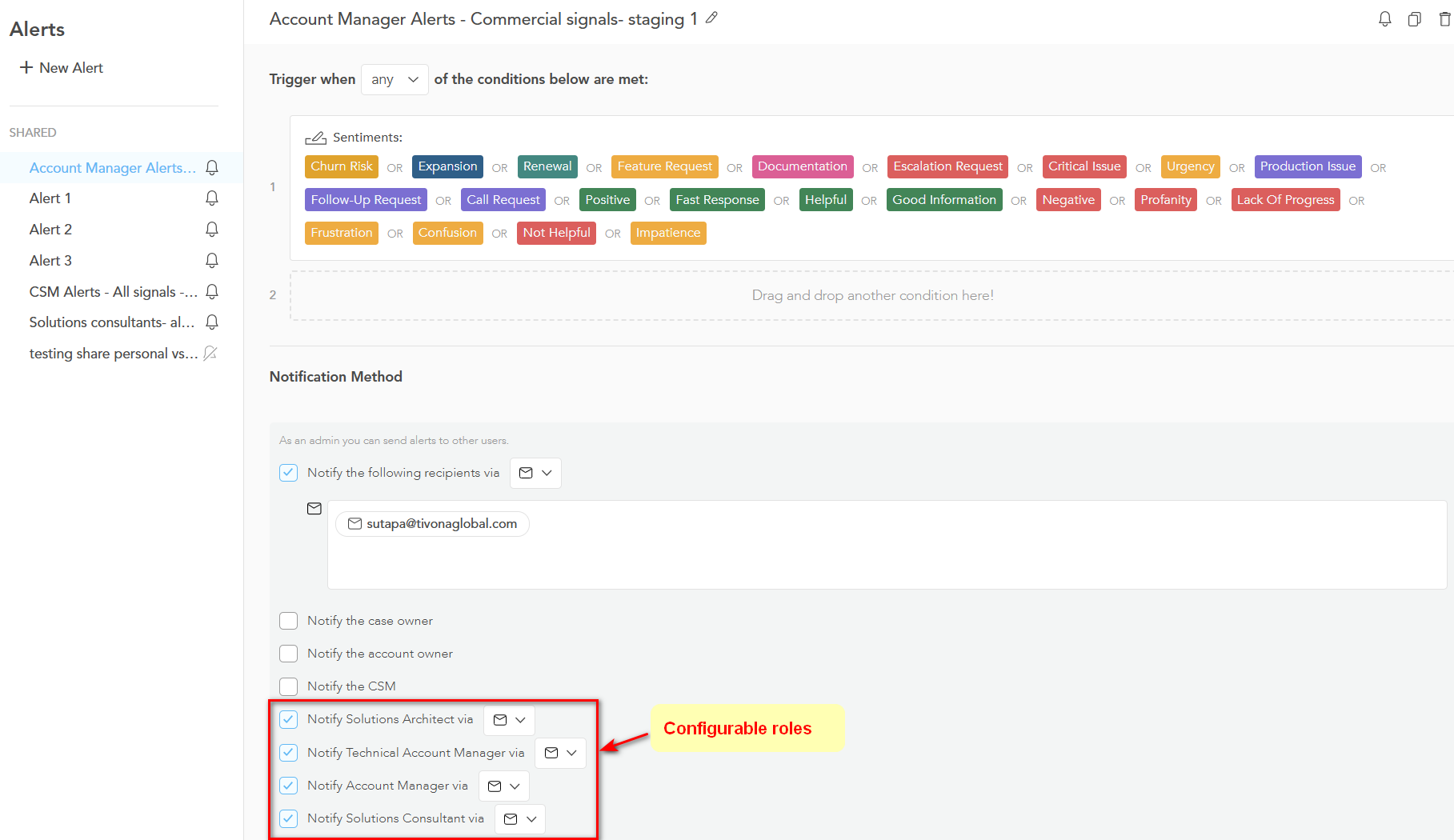Screen dimensions: 1454x840
Task: Toggle bell icon for Alert 3
Action: click(212, 261)
